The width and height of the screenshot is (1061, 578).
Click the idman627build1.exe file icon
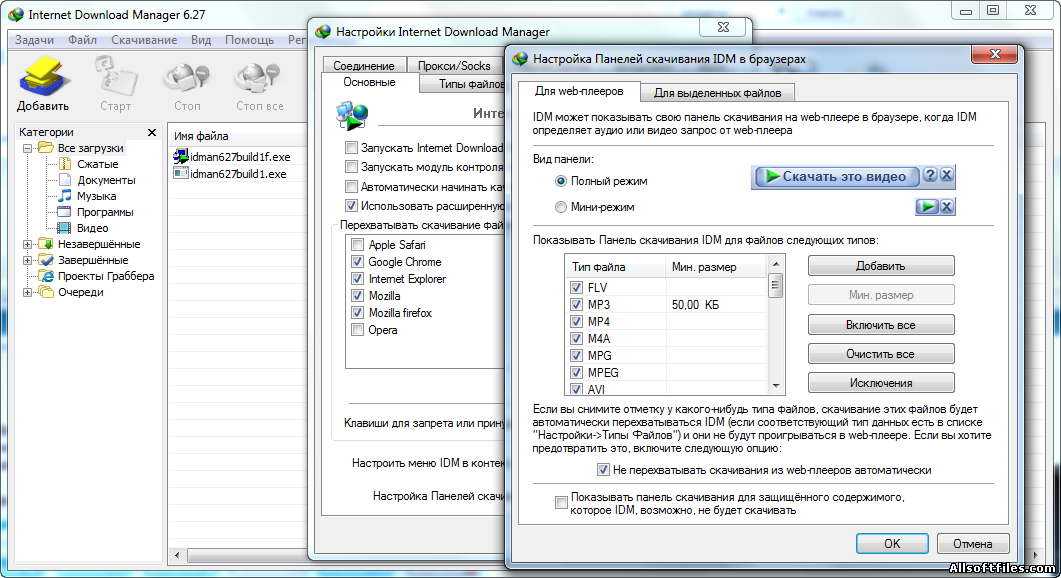181,173
